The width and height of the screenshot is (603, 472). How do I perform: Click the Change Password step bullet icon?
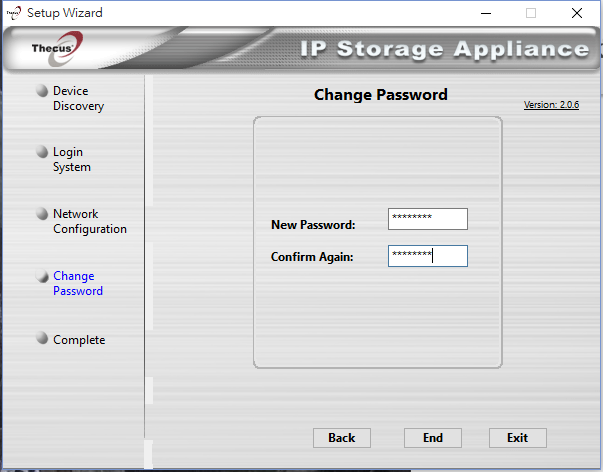click(42, 275)
